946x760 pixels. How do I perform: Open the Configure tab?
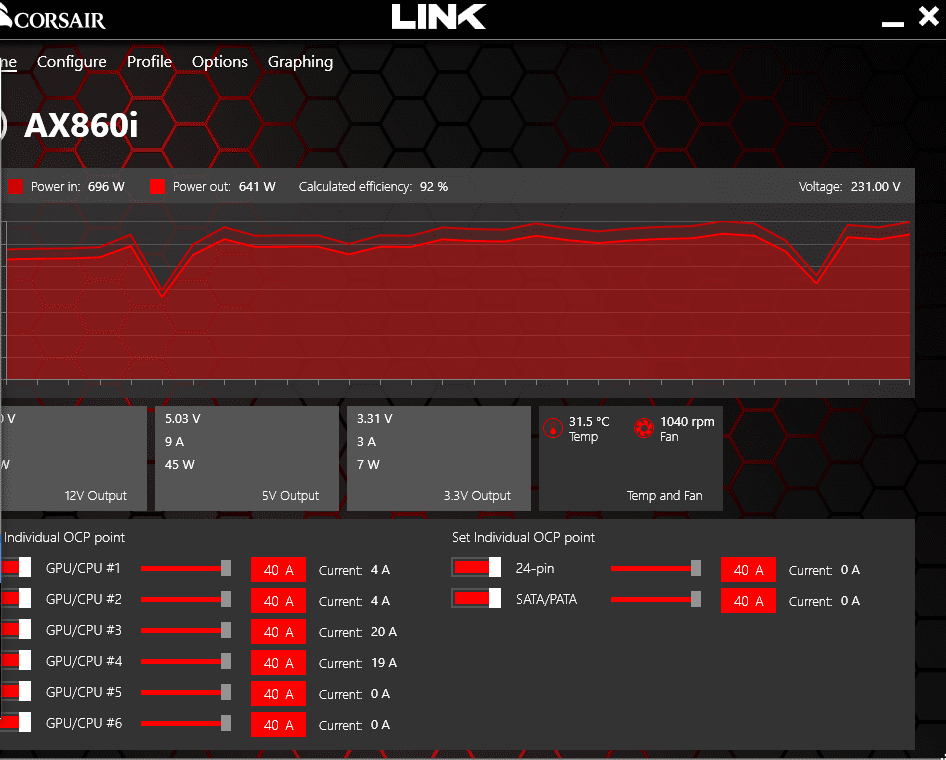click(71, 62)
